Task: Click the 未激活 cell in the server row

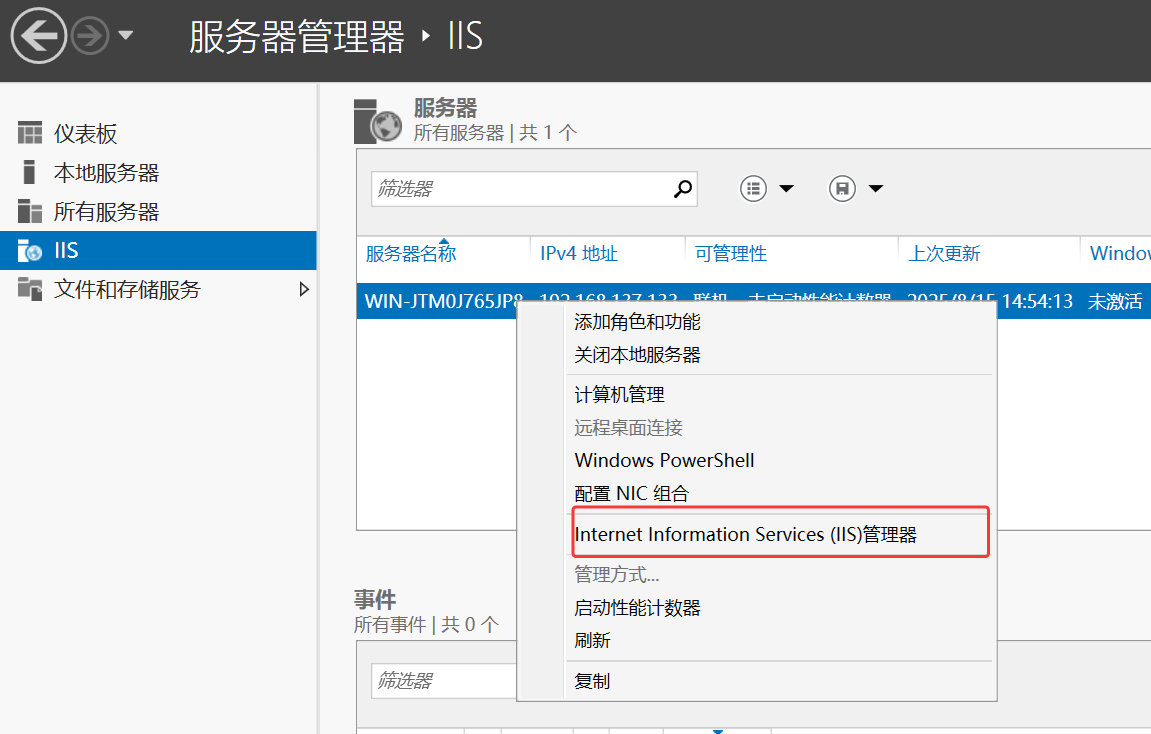Action: click(1115, 302)
